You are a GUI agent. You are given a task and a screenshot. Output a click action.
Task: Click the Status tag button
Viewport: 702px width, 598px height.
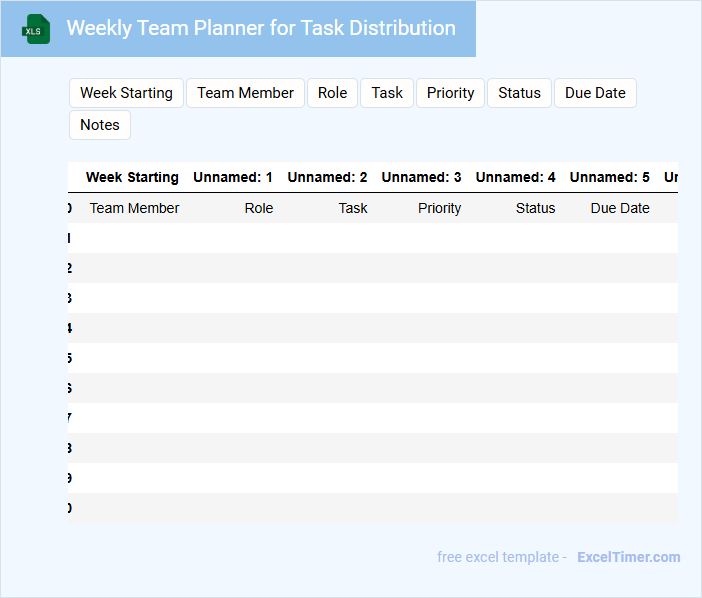click(x=519, y=93)
